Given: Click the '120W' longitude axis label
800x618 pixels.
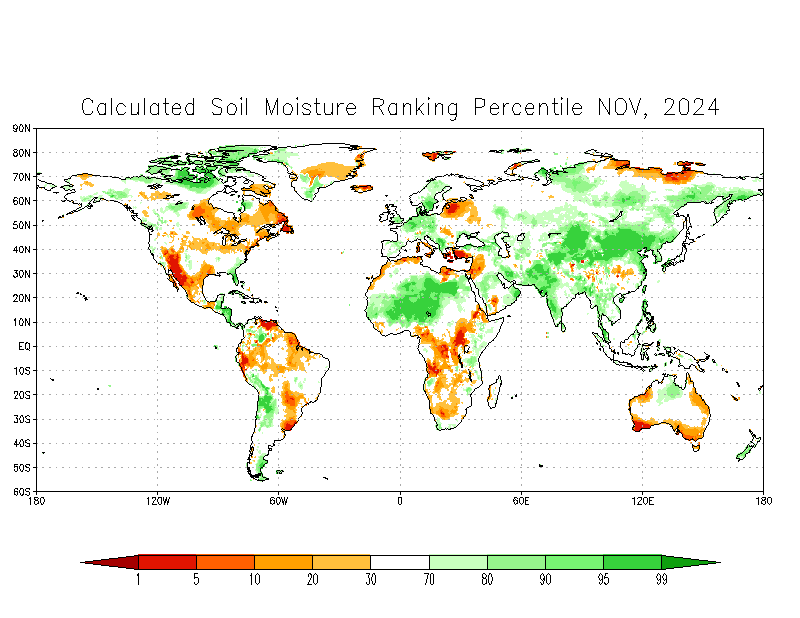Looking at the screenshot, I should click(158, 501).
